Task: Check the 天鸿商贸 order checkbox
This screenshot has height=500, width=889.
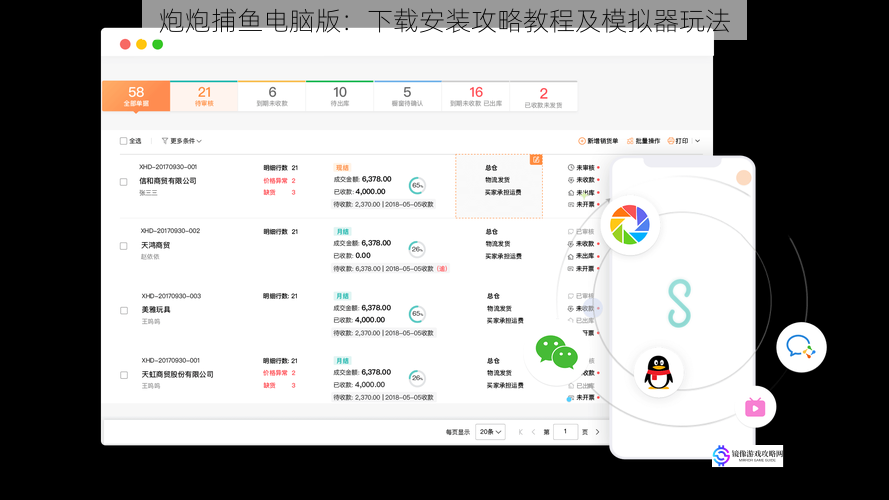Action: (124, 246)
